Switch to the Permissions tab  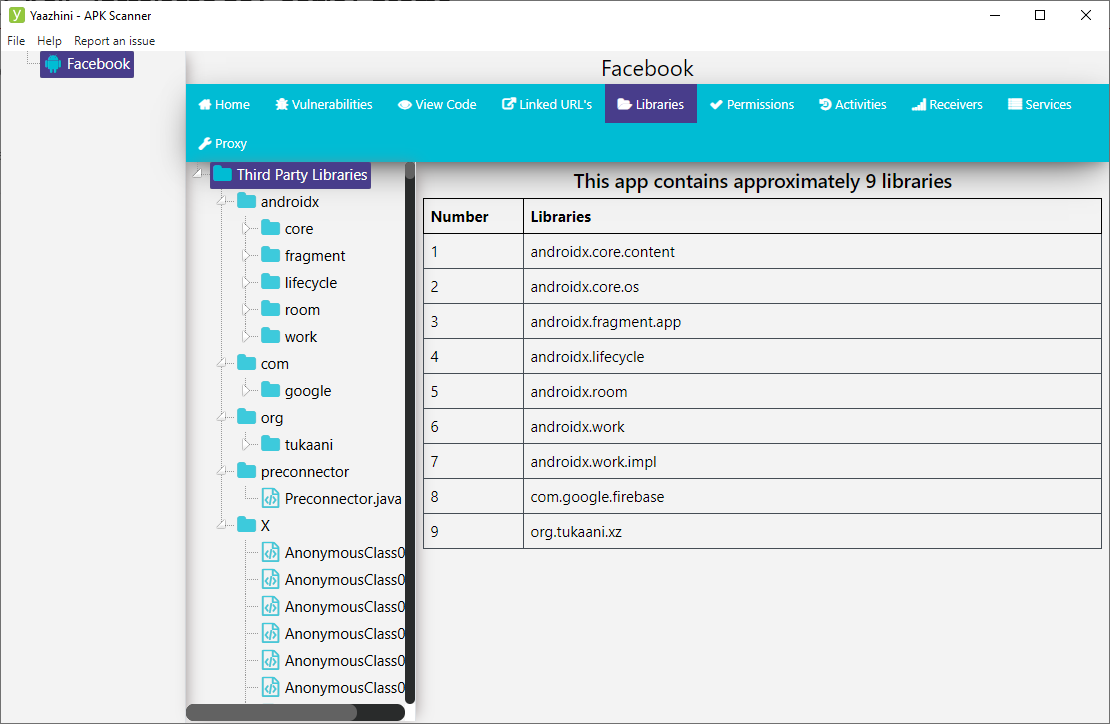pos(752,104)
